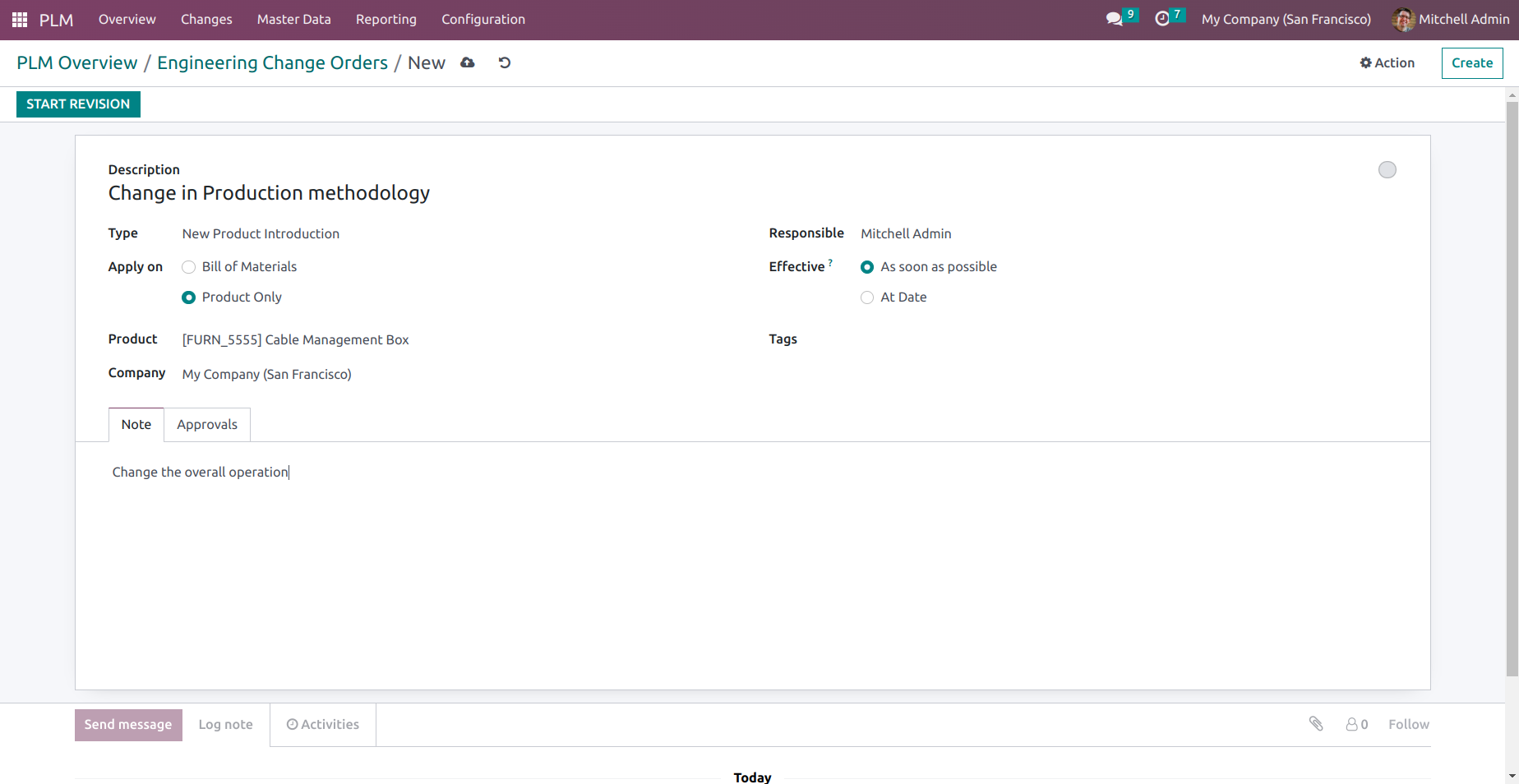The width and height of the screenshot is (1519, 784).
Task: Select the At Date effective option
Action: [x=866, y=297]
